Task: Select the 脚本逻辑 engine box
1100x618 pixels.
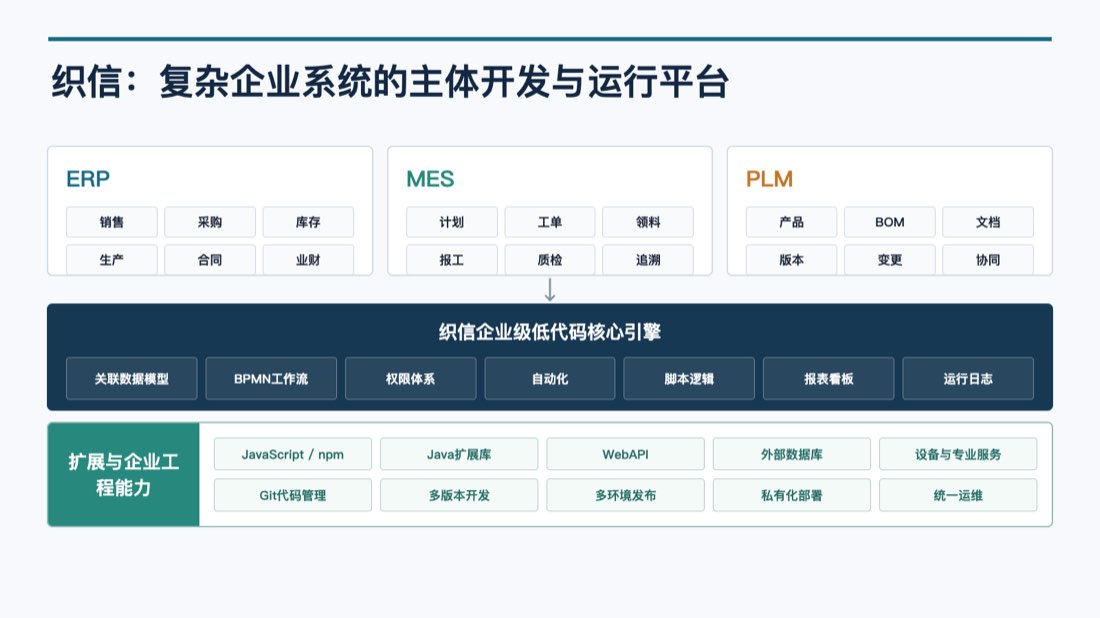Action: click(x=689, y=379)
